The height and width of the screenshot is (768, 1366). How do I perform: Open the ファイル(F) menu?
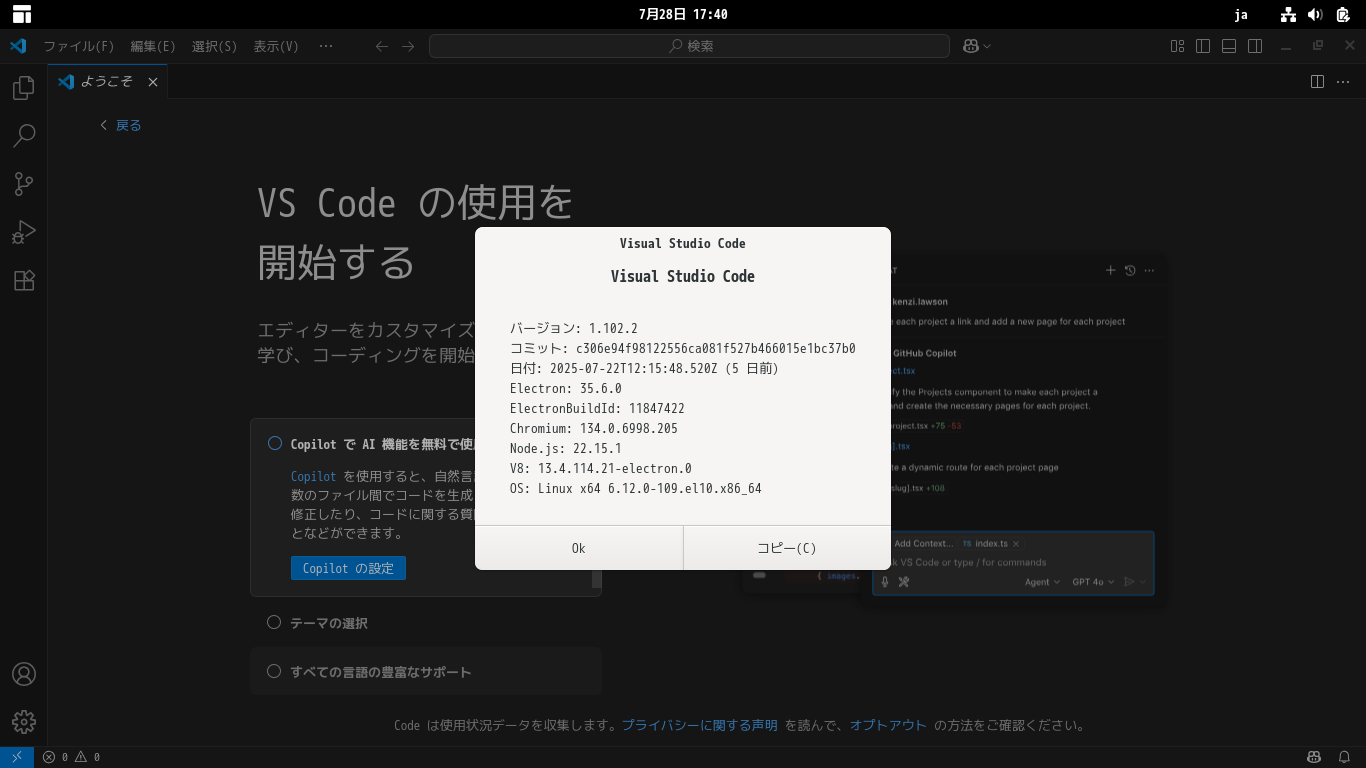click(x=79, y=46)
